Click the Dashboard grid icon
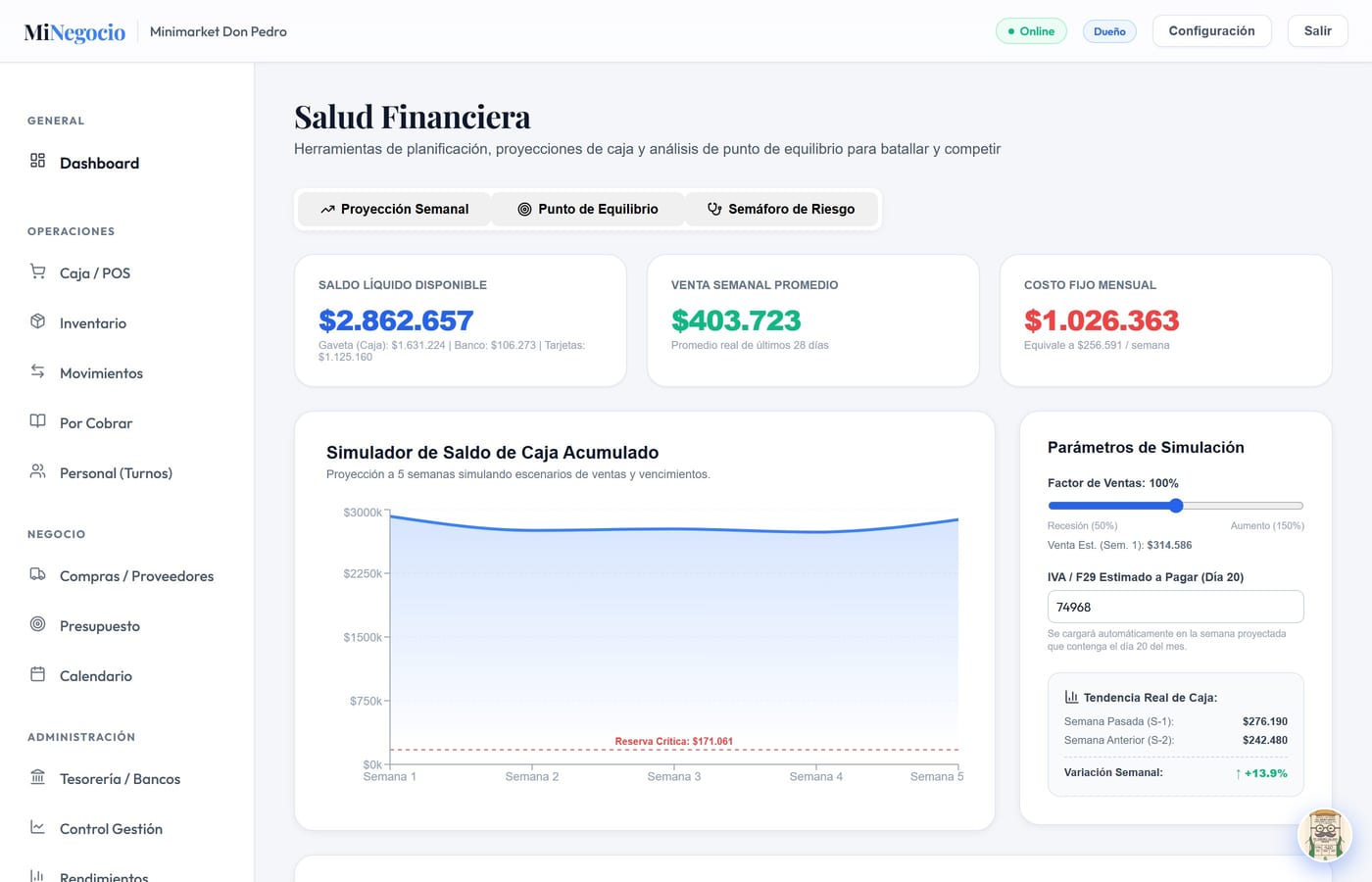Image resolution: width=1372 pixels, height=882 pixels. coord(37,161)
